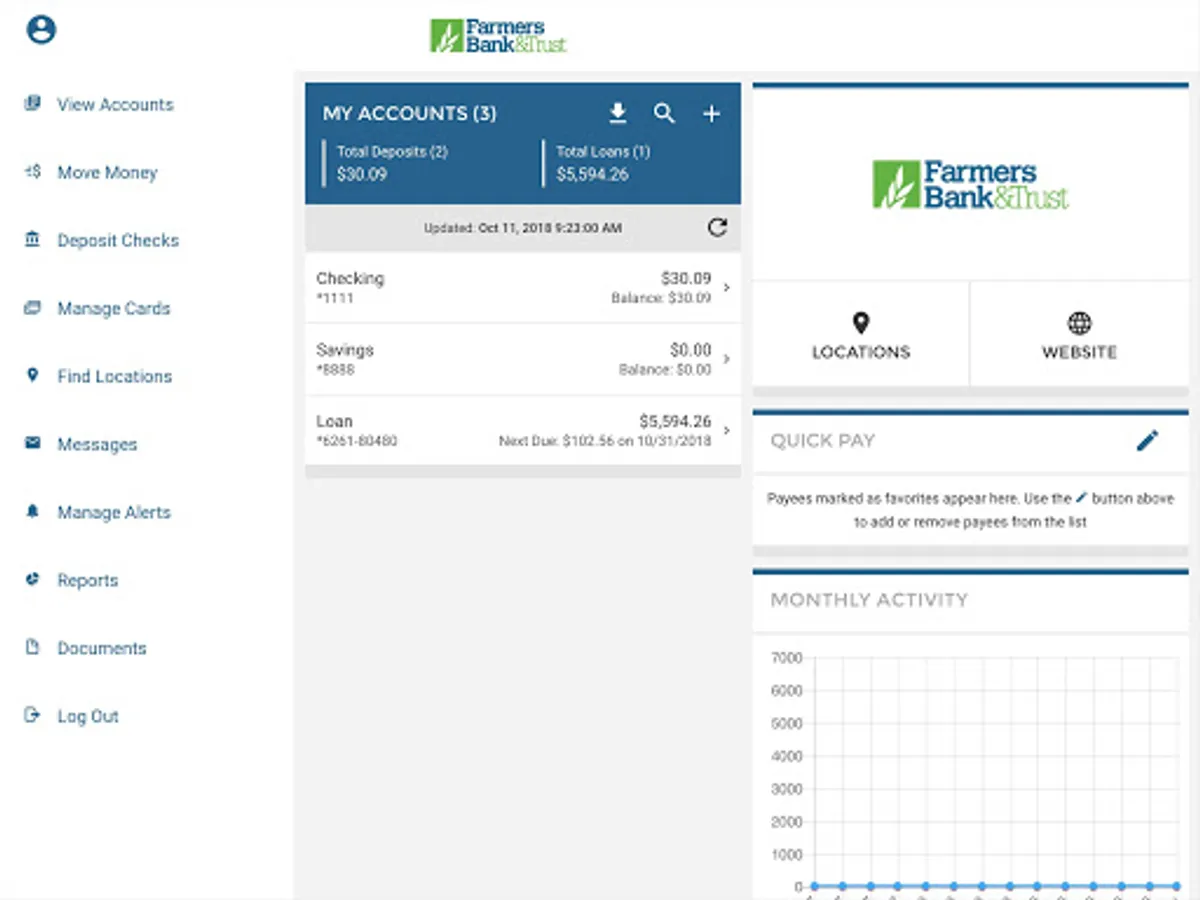This screenshot has width=1200, height=900.
Task: Expand the Loan account row chevron
Action: coord(726,430)
